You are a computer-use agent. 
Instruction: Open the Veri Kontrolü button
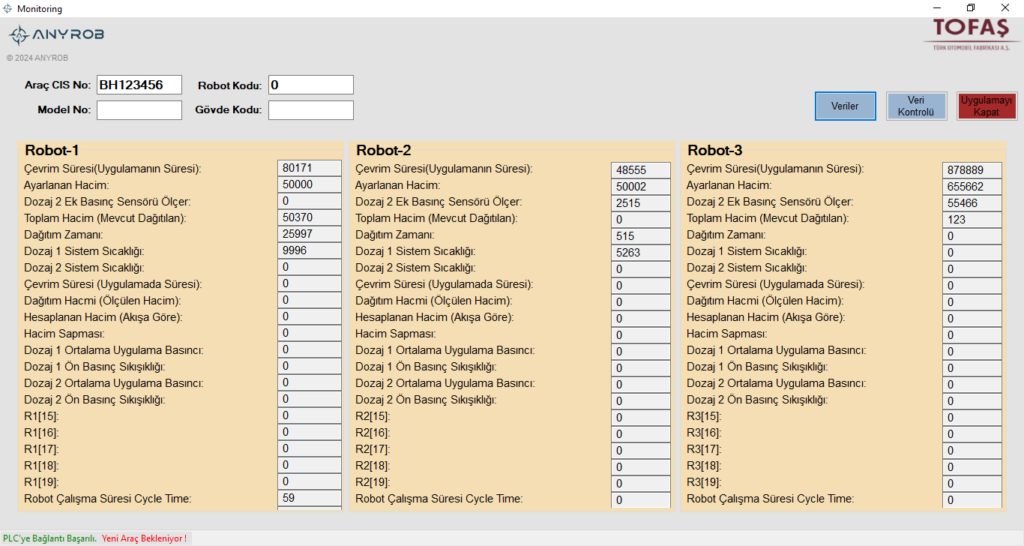(x=916, y=106)
